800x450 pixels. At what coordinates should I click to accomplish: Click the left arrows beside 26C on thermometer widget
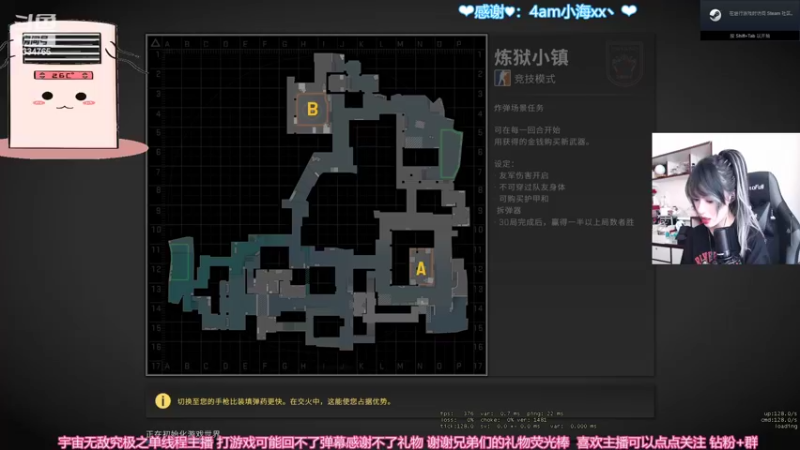click(42, 76)
